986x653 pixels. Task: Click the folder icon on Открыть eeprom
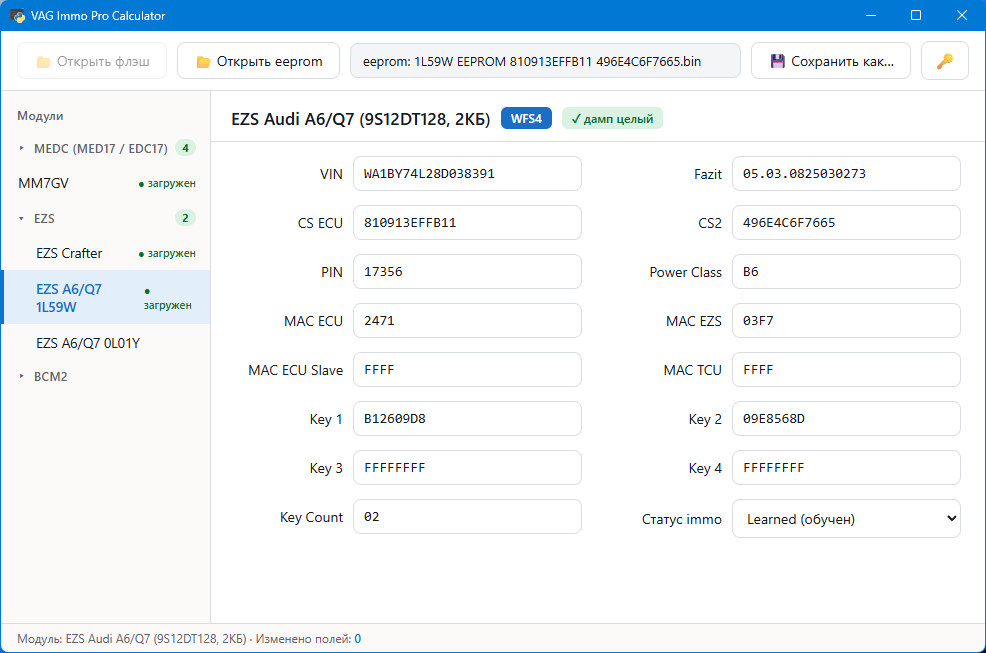[x=203, y=62]
